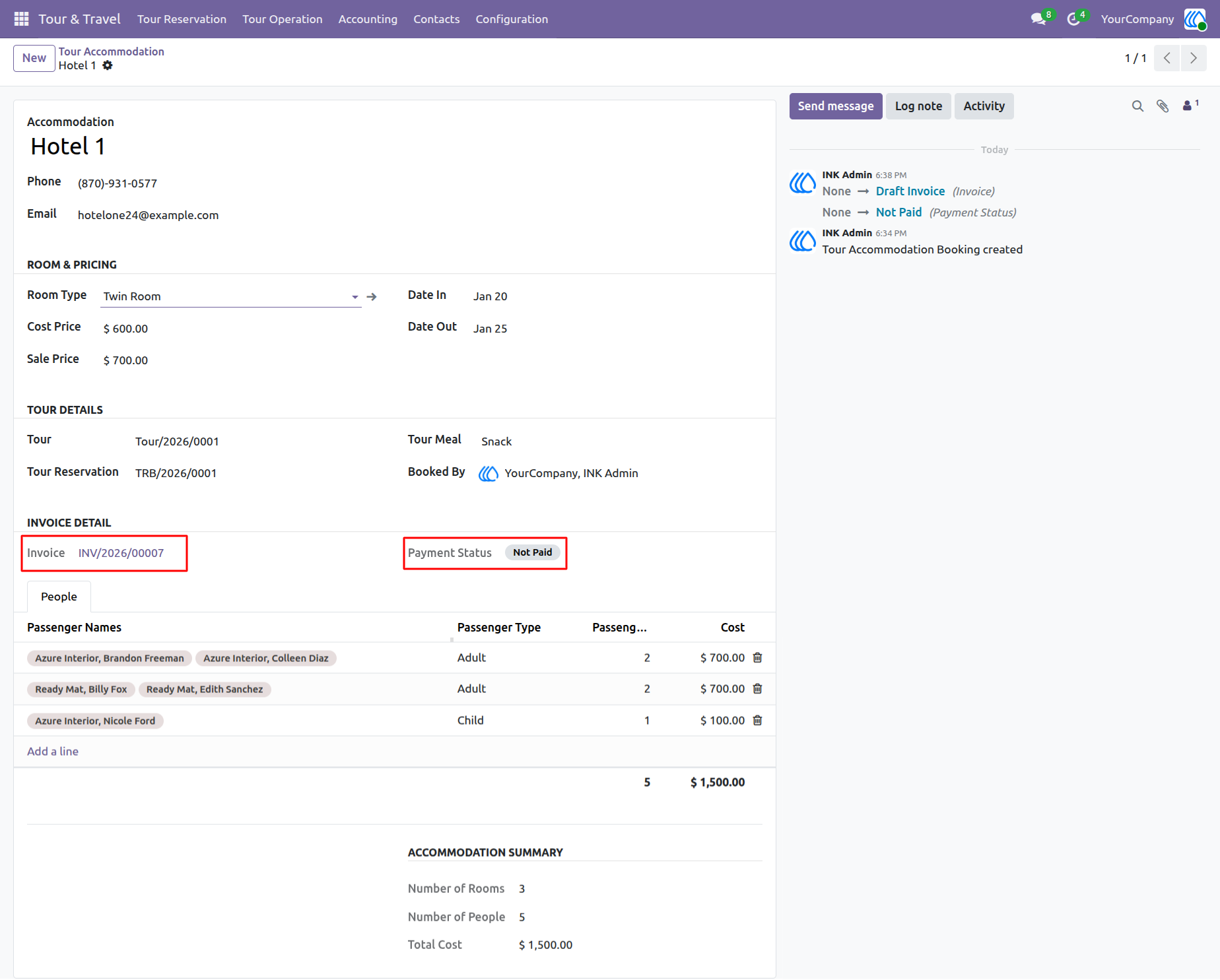
Task: Click Add a line in passengers table
Action: [53, 752]
